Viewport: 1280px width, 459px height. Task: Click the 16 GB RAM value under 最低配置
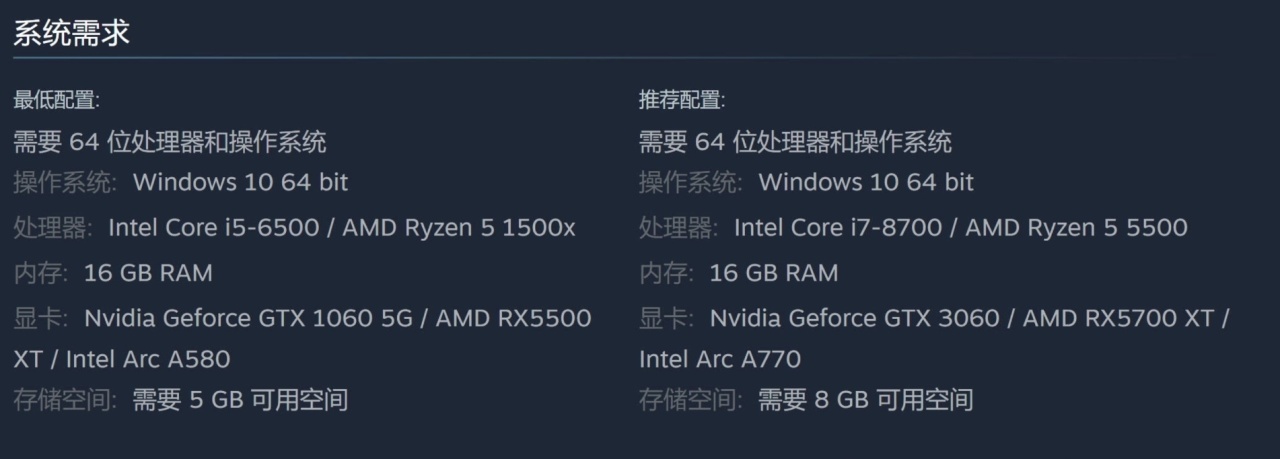[x=148, y=273]
